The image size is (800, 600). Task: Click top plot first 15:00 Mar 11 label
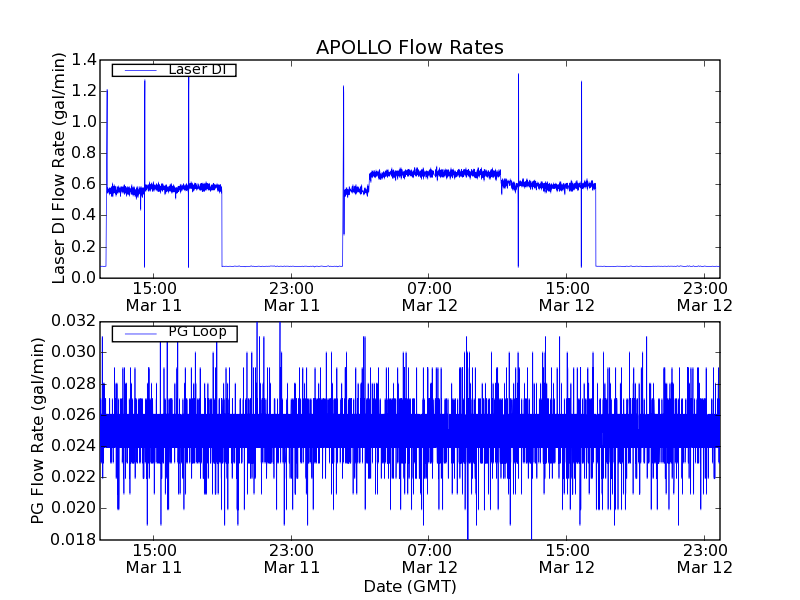click(154, 297)
